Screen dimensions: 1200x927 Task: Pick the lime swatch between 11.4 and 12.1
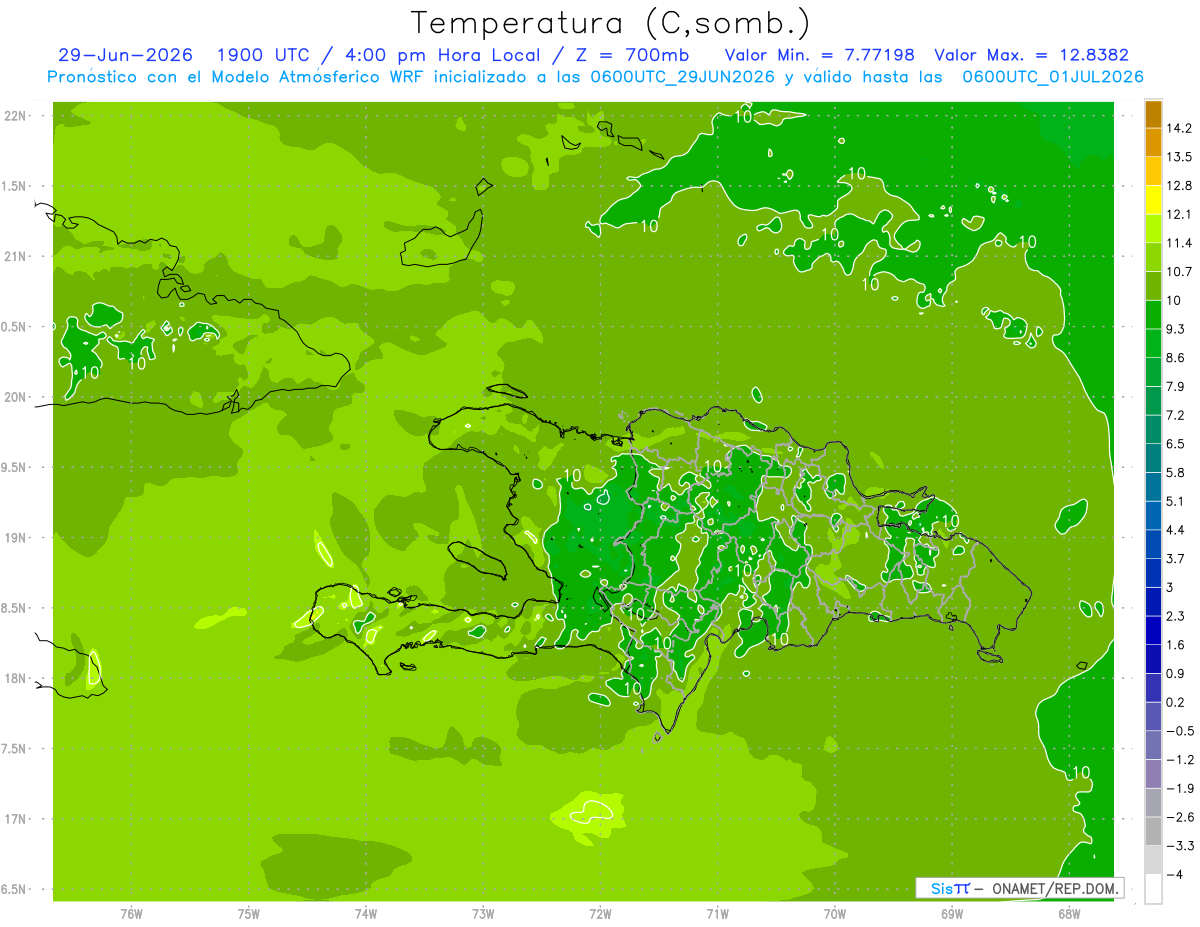click(x=1153, y=229)
